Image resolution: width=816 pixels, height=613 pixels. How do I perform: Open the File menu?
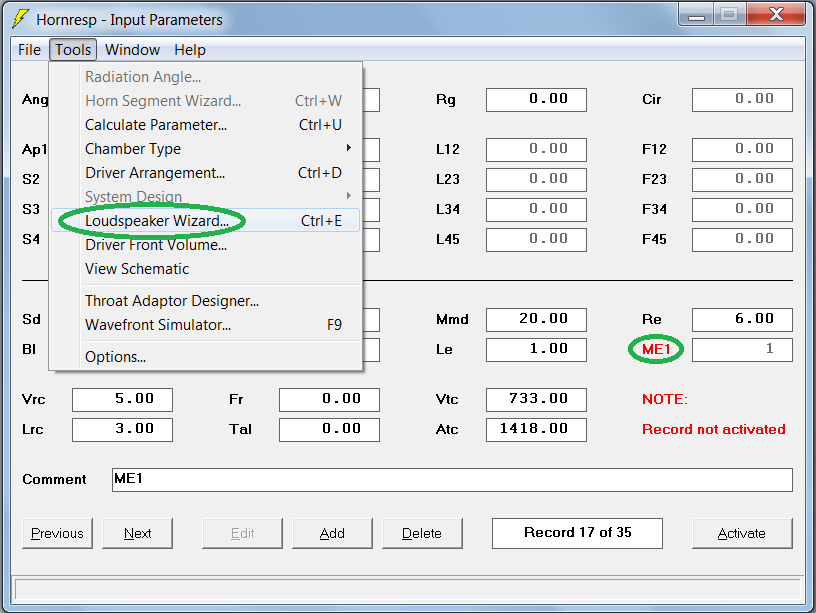[x=29, y=50]
